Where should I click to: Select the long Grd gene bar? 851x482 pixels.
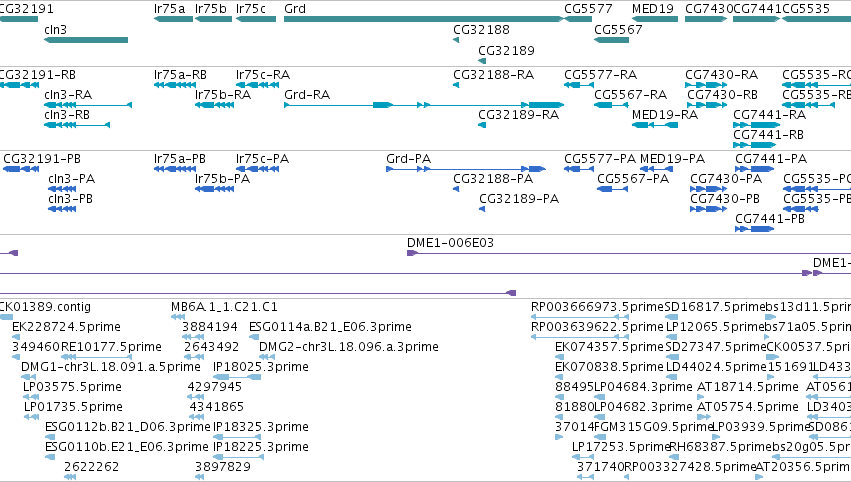coord(424,19)
